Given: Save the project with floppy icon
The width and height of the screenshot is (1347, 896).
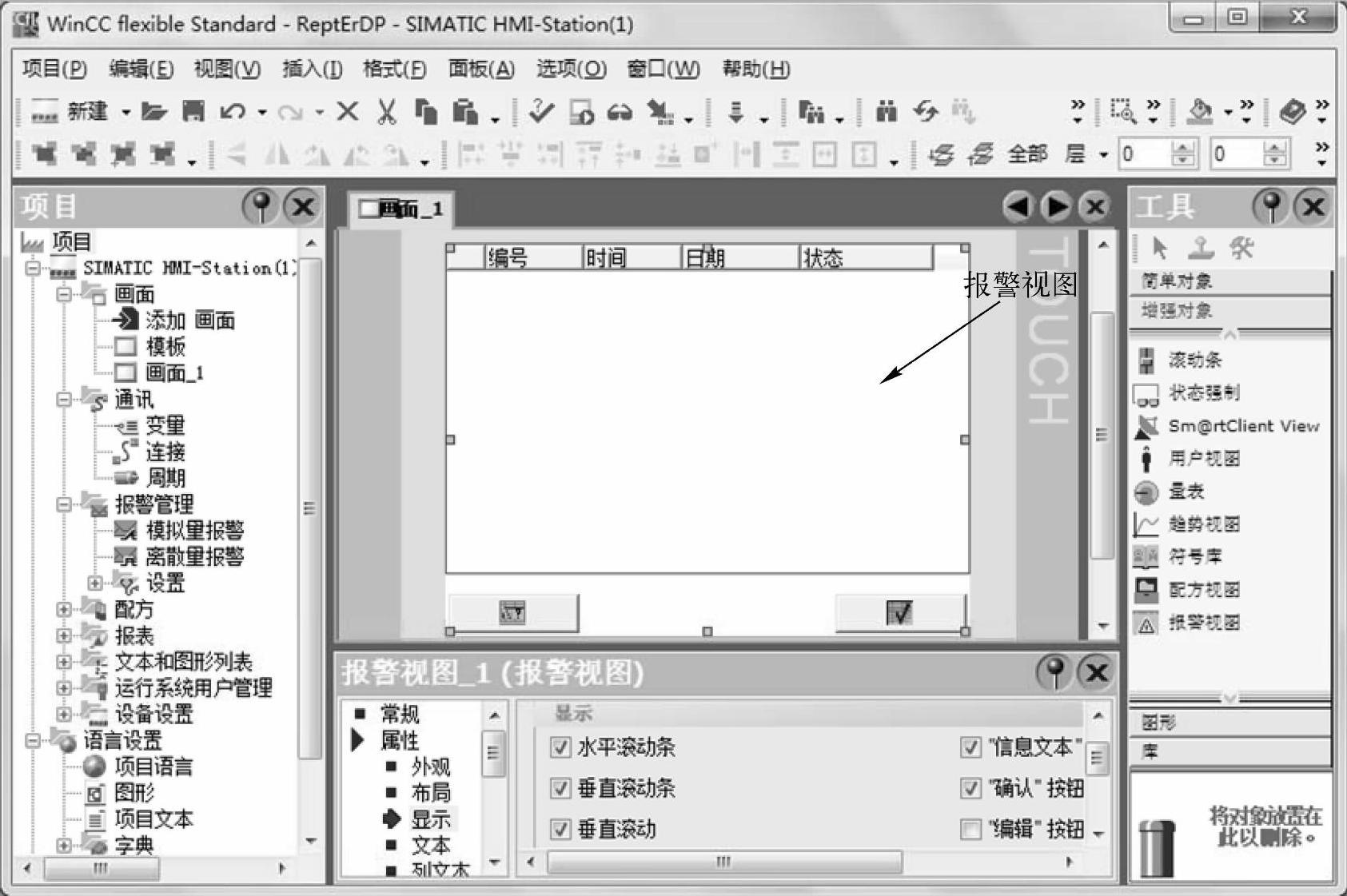Looking at the screenshot, I should [193, 112].
